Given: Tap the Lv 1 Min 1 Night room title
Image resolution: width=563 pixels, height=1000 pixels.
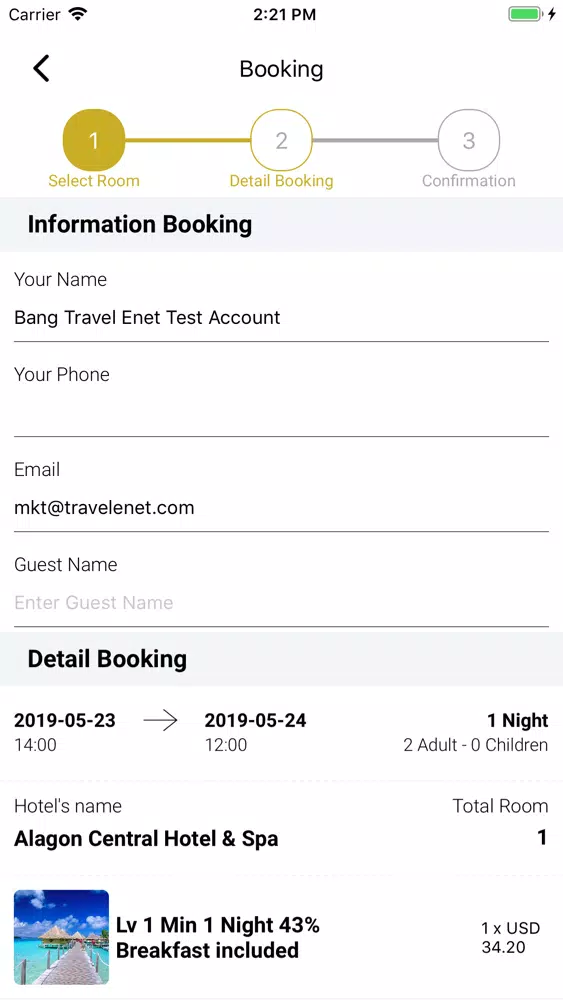Looking at the screenshot, I should (x=217, y=938).
